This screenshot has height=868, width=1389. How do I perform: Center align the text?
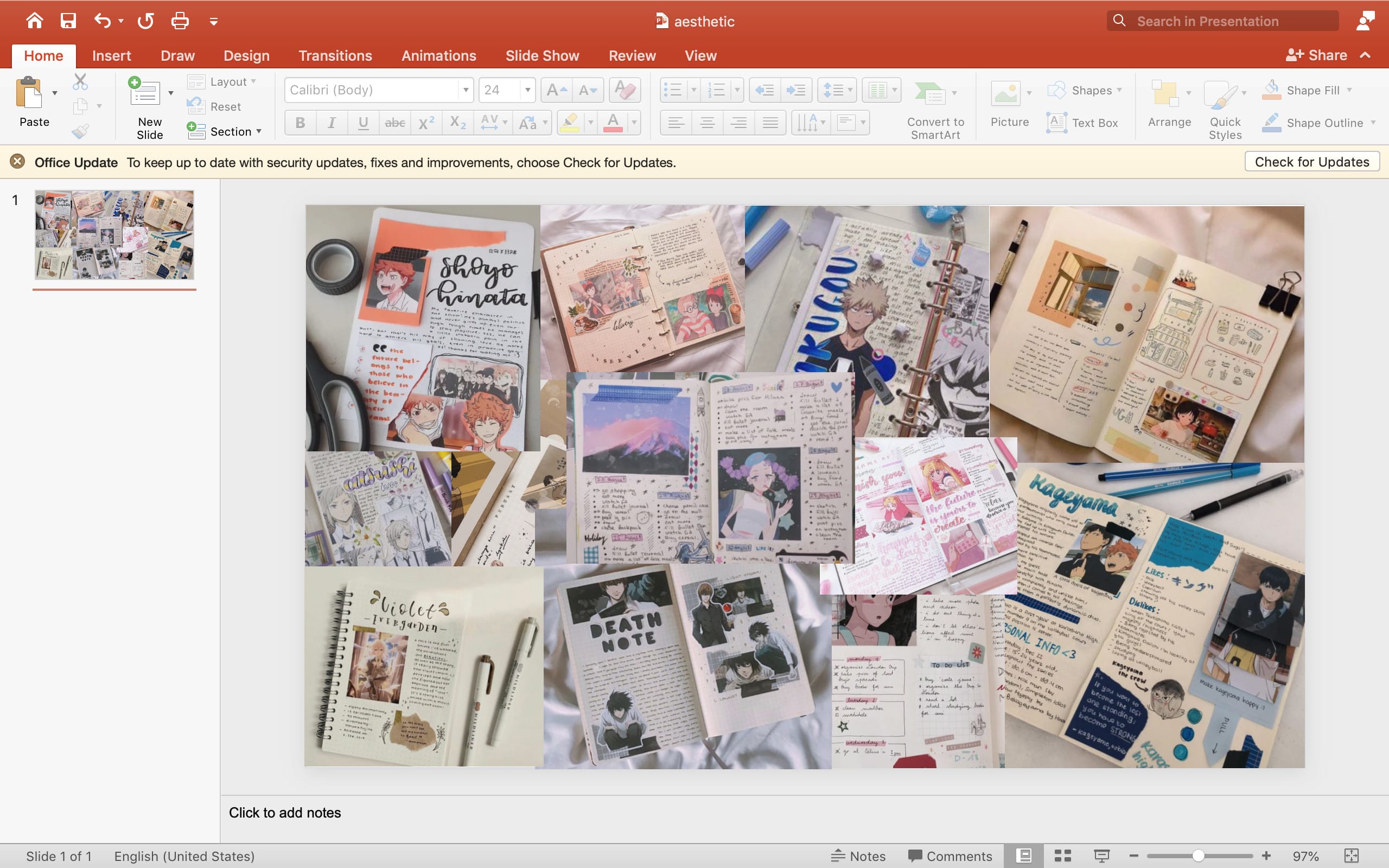coord(707,123)
